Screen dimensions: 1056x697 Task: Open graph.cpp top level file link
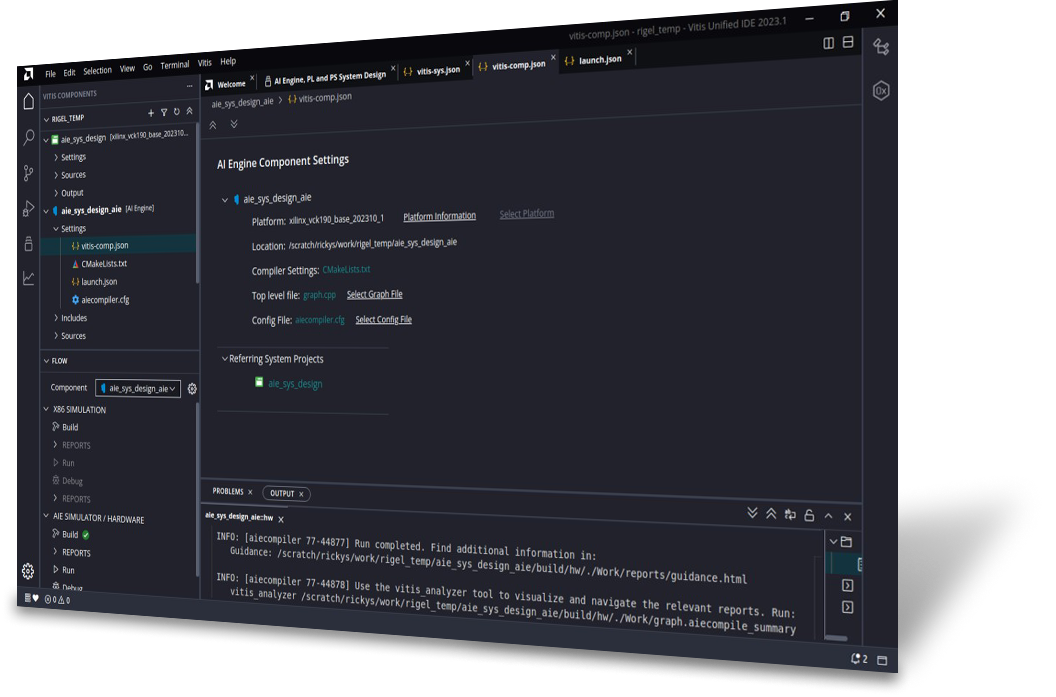[x=319, y=295]
